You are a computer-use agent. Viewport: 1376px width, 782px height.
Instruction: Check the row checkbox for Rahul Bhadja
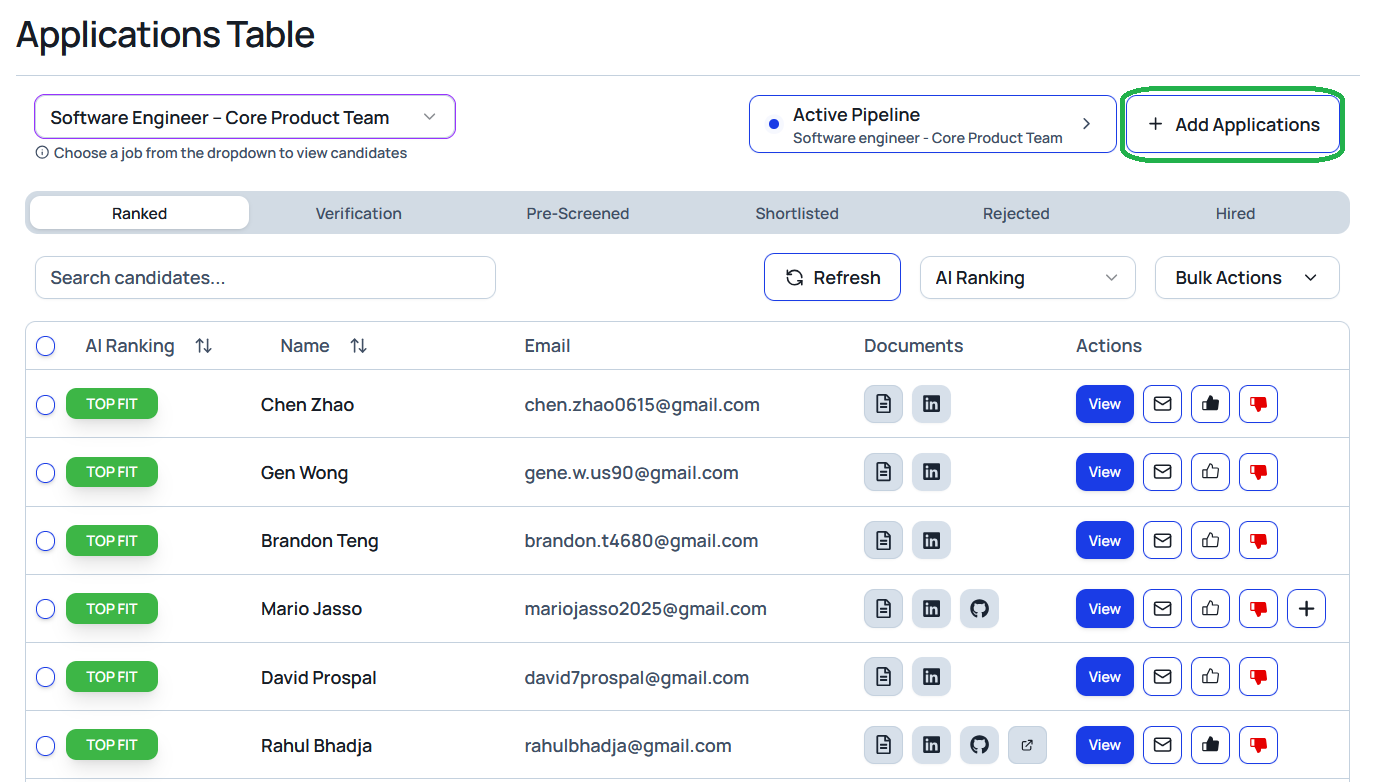46,745
